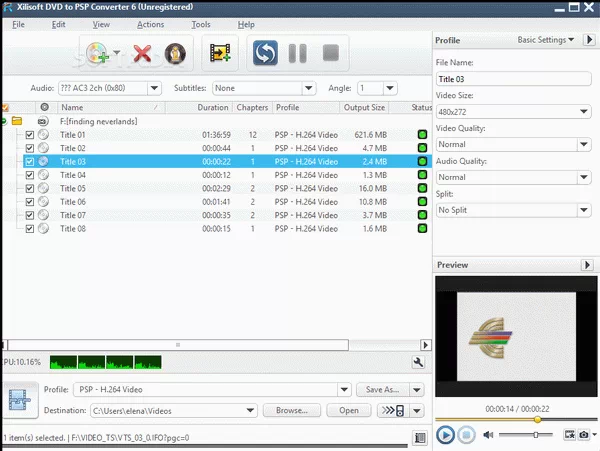Screen dimensions: 600x451
Task: Uncheck the Title 01 checkbox
Action: 30,134
